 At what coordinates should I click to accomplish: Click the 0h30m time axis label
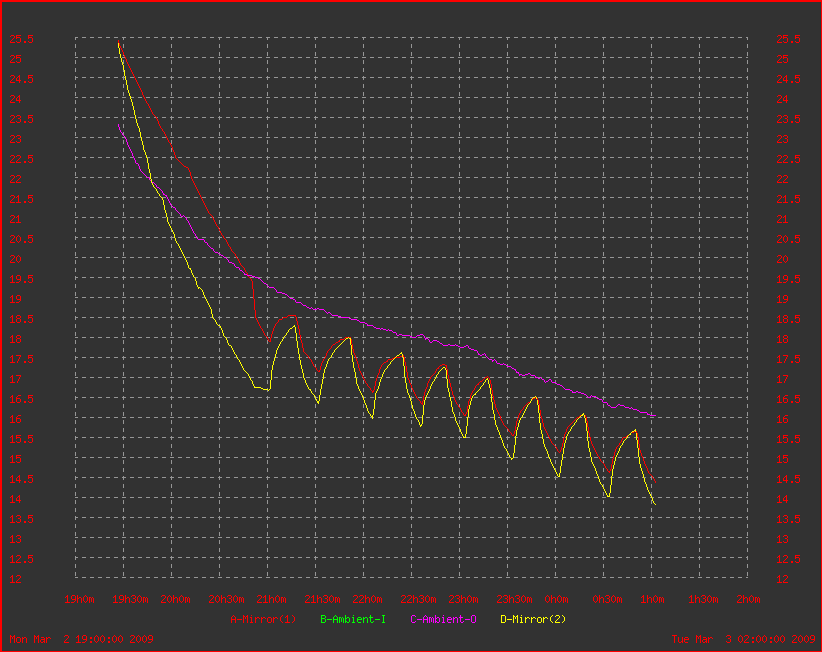pos(607,599)
